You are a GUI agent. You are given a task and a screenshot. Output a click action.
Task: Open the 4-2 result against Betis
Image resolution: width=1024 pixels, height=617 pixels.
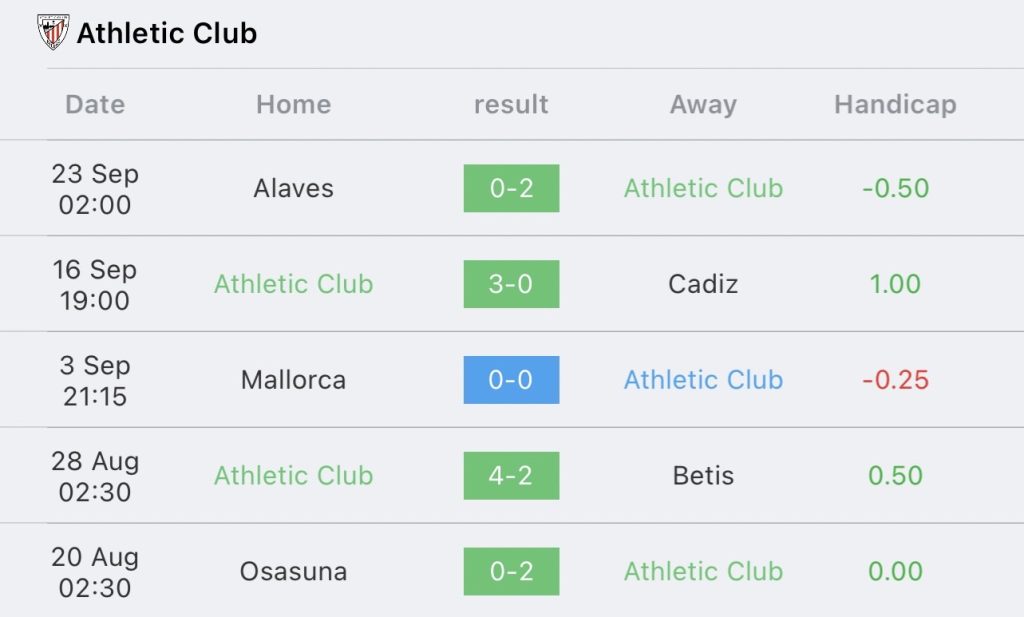click(511, 475)
